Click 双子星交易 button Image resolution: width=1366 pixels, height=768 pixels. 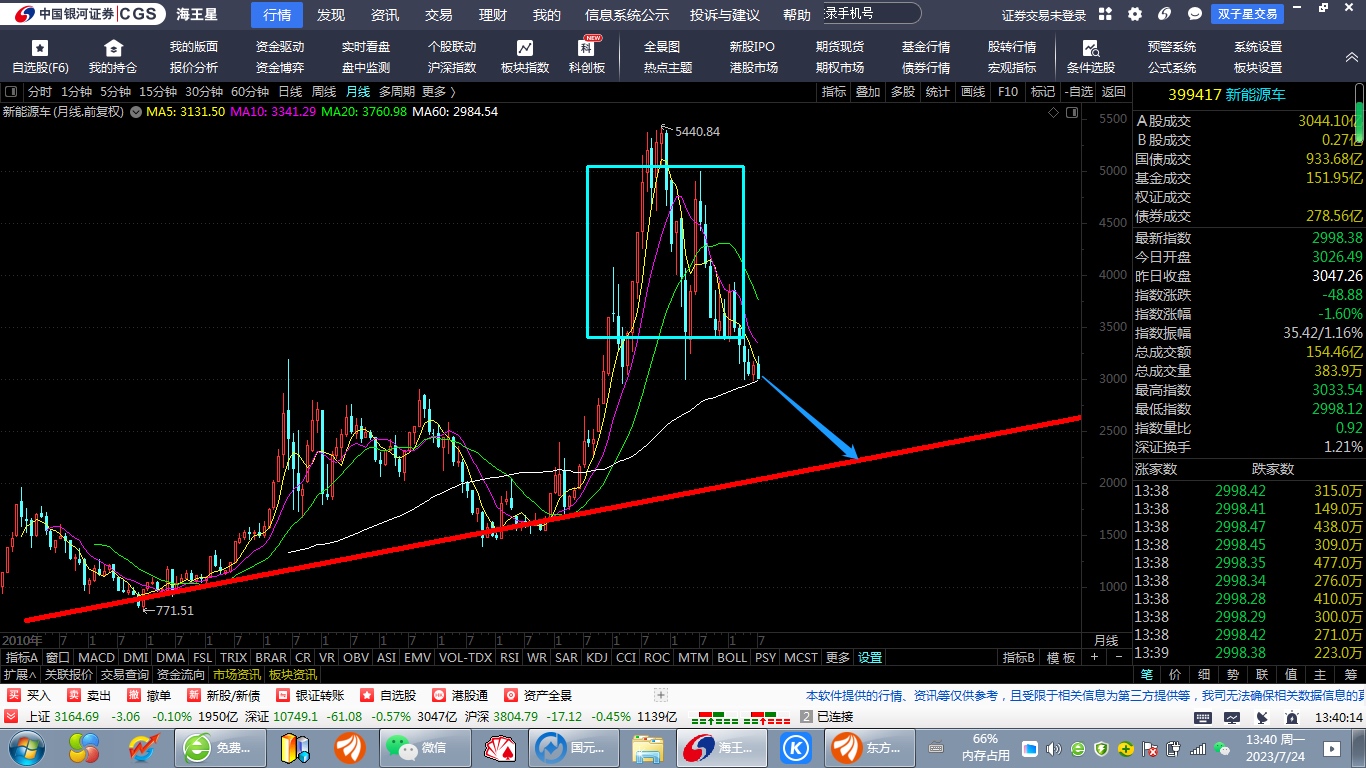[1248, 15]
